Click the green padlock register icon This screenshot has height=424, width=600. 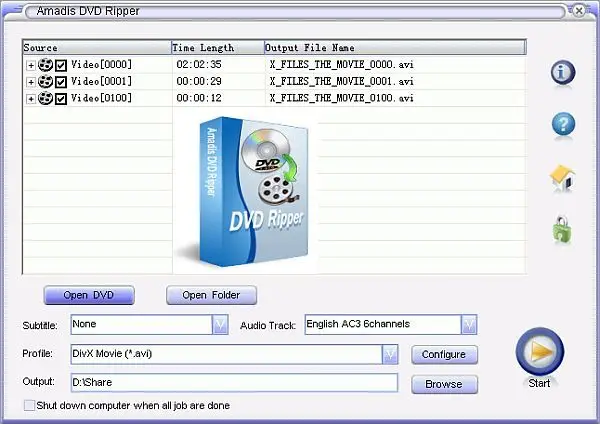tap(561, 229)
